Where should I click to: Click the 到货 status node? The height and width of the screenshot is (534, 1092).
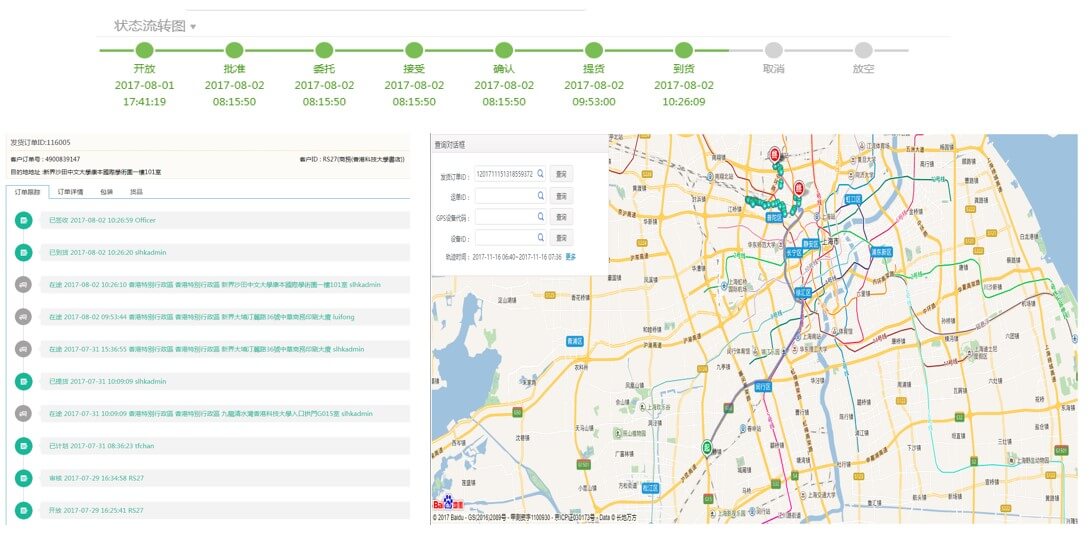coord(683,50)
